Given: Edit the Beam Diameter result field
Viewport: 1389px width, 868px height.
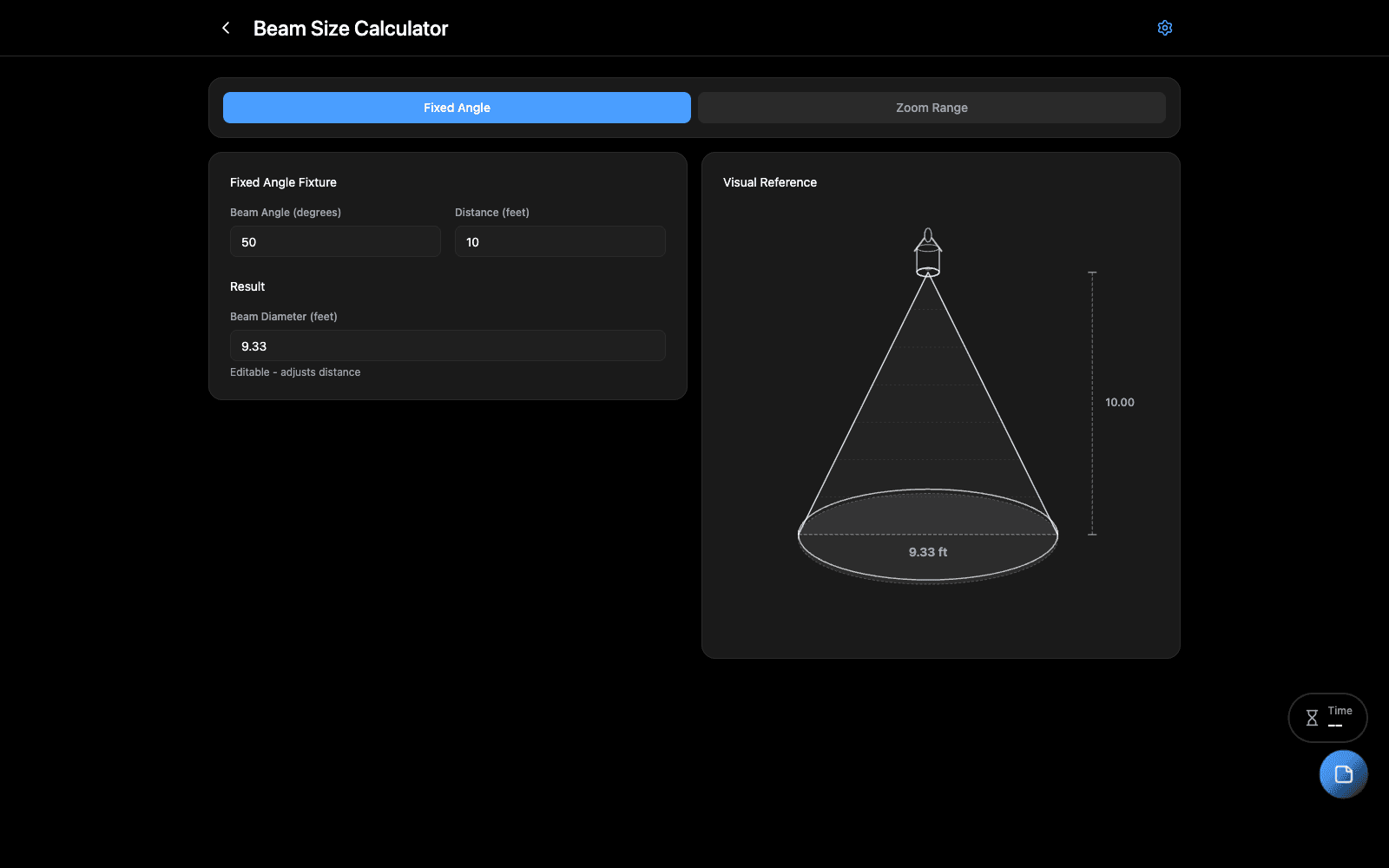Looking at the screenshot, I should (448, 345).
